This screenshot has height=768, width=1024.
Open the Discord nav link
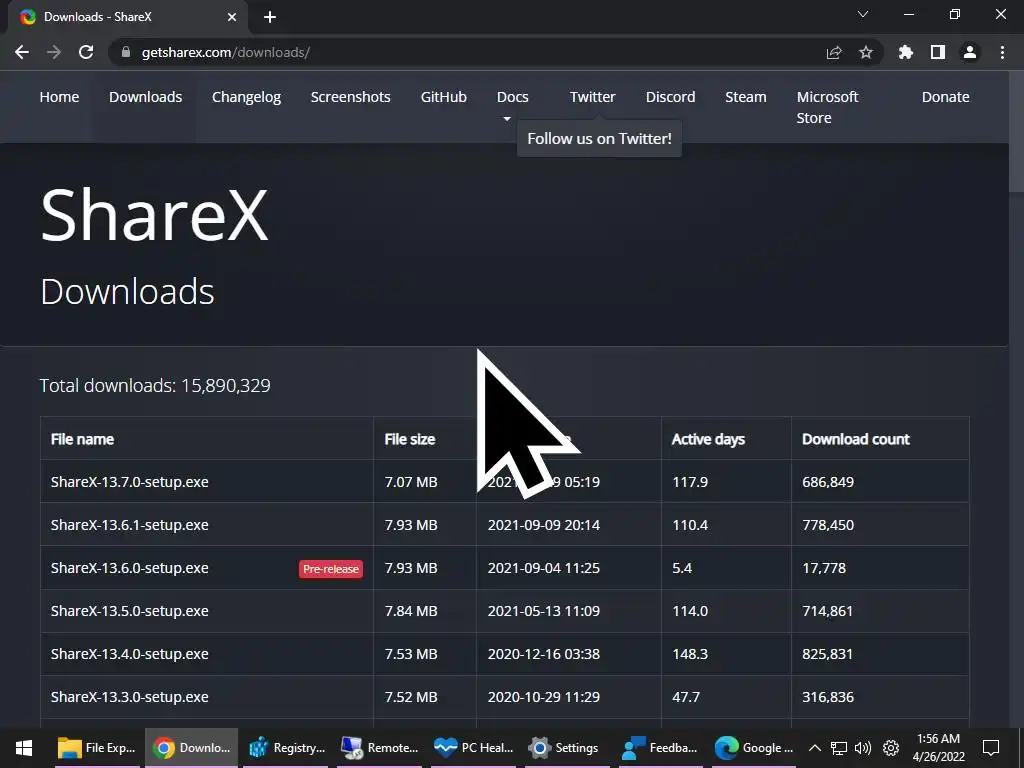tap(671, 97)
